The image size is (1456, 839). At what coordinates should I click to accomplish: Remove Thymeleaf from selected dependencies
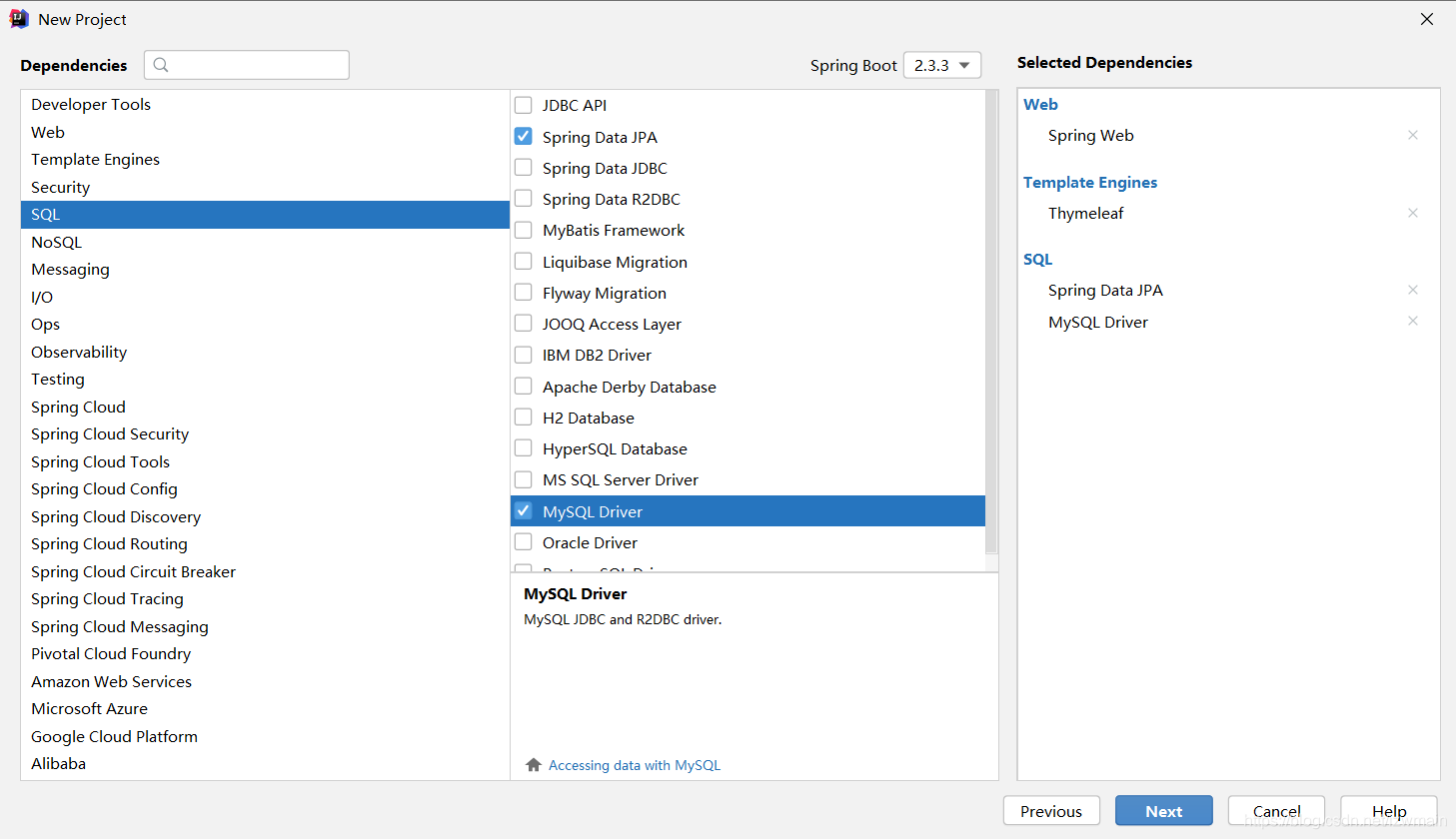tap(1413, 213)
